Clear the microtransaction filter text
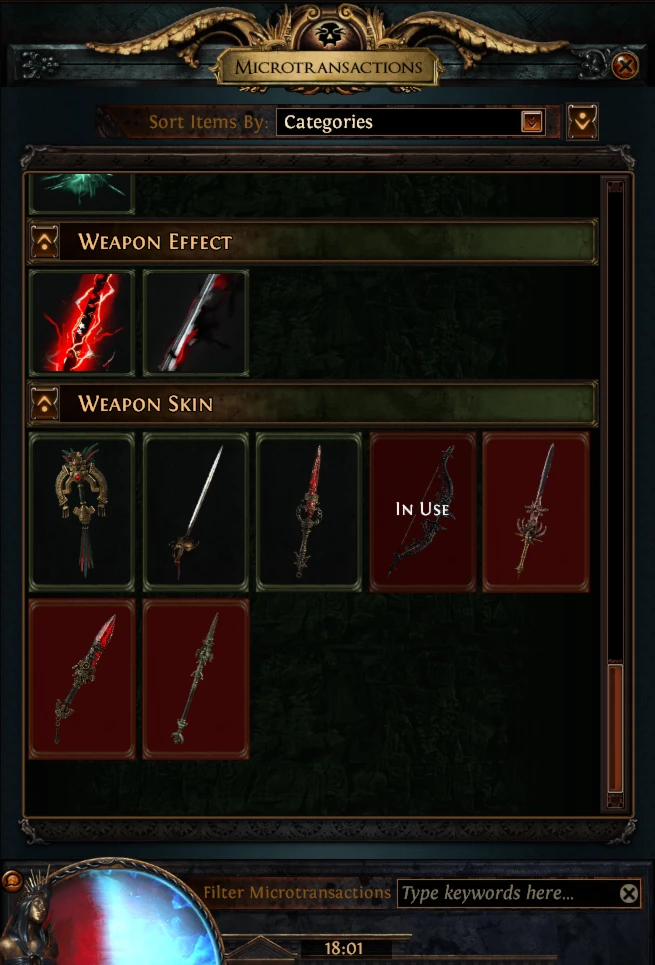This screenshot has width=655, height=965. click(629, 894)
